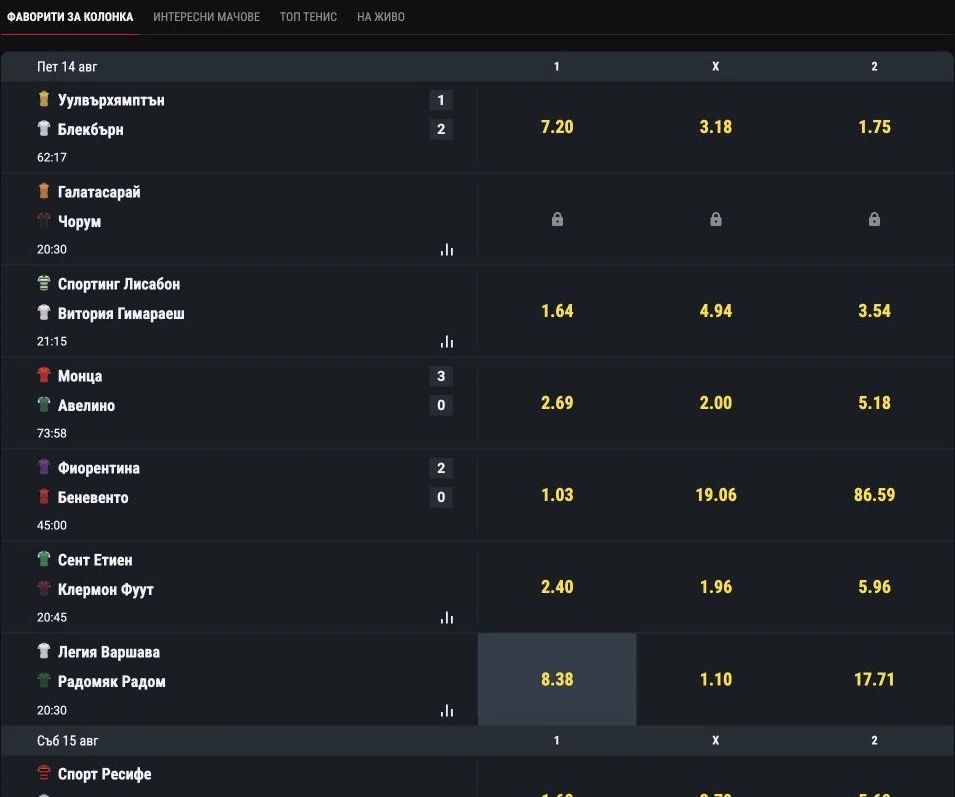Image resolution: width=955 pixels, height=797 pixels.
Task: Choose draw odds 1.10
Action: pyautogui.click(x=716, y=679)
